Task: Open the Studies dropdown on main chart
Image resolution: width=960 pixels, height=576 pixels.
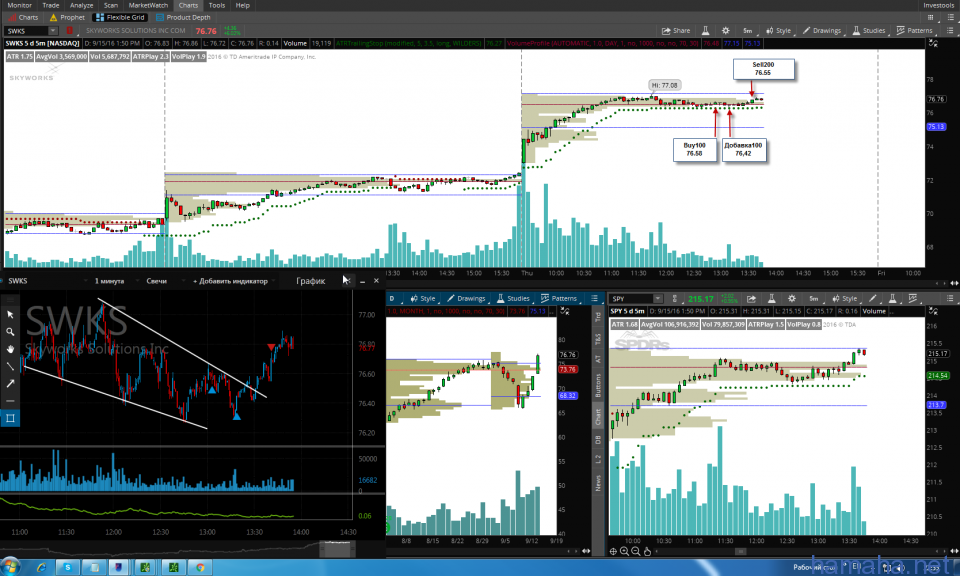Action: tap(869, 31)
